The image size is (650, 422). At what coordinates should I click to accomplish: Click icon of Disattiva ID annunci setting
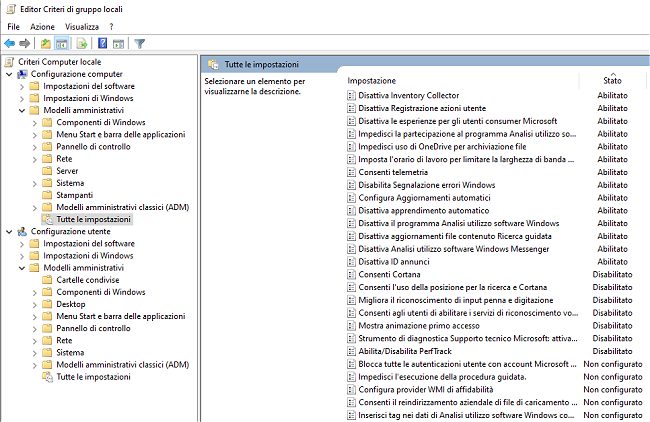coord(352,262)
